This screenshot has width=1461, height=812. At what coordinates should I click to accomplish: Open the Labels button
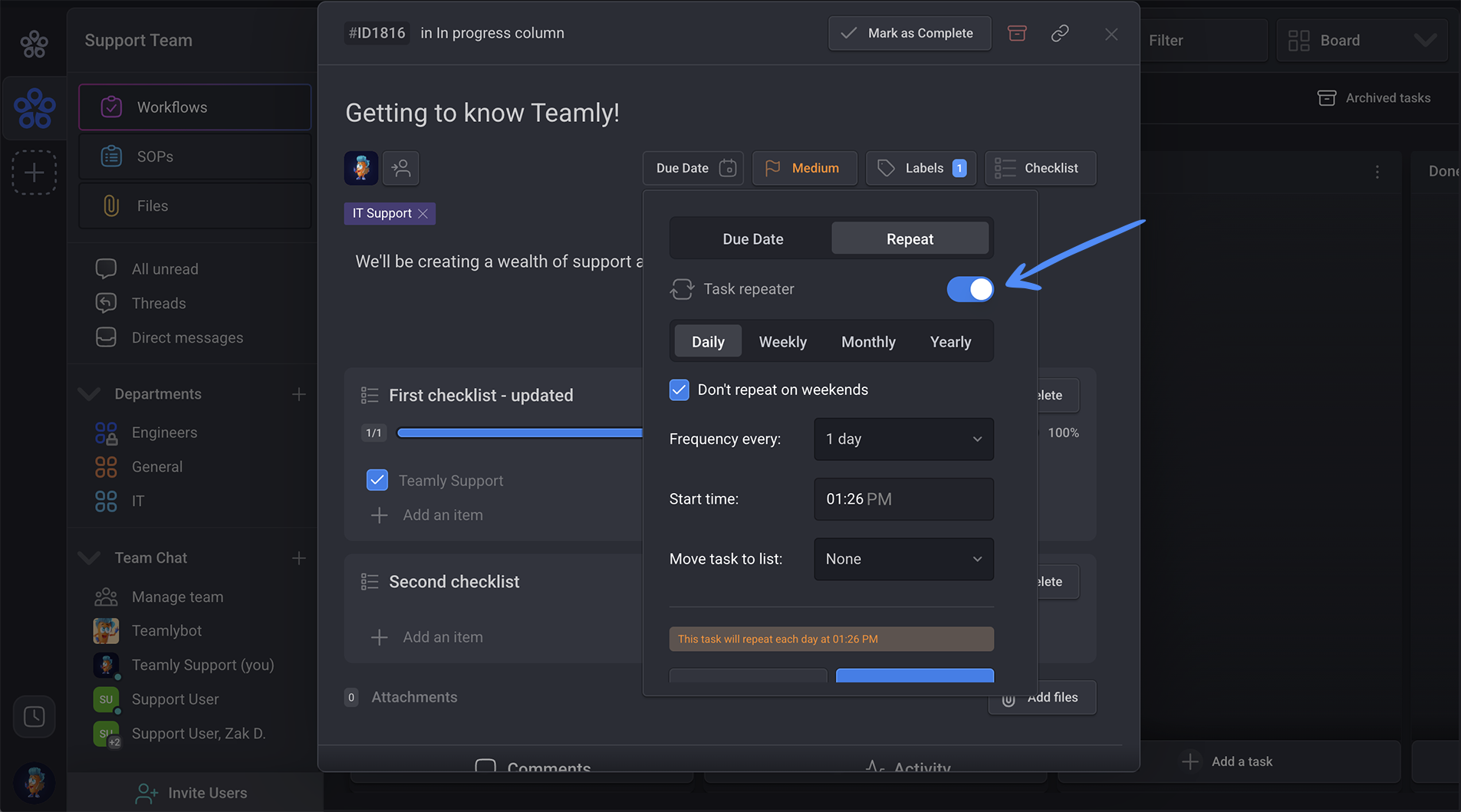[x=920, y=168]
